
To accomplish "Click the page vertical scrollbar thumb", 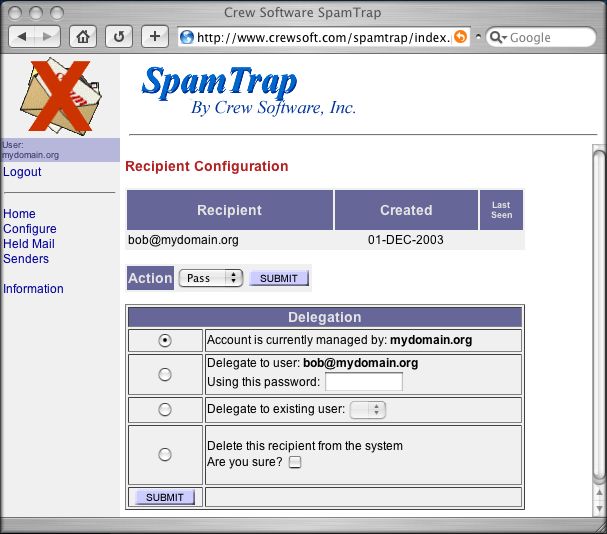I will (599, 316).
